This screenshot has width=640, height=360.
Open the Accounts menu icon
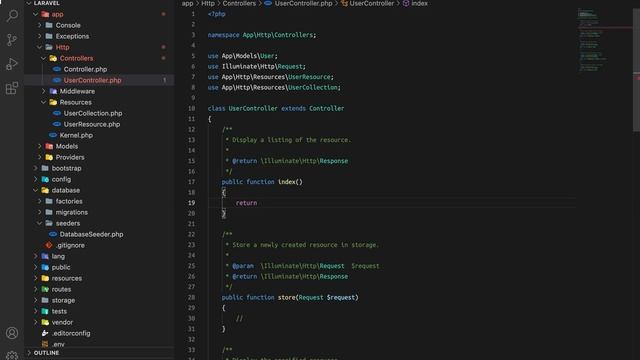12,333
